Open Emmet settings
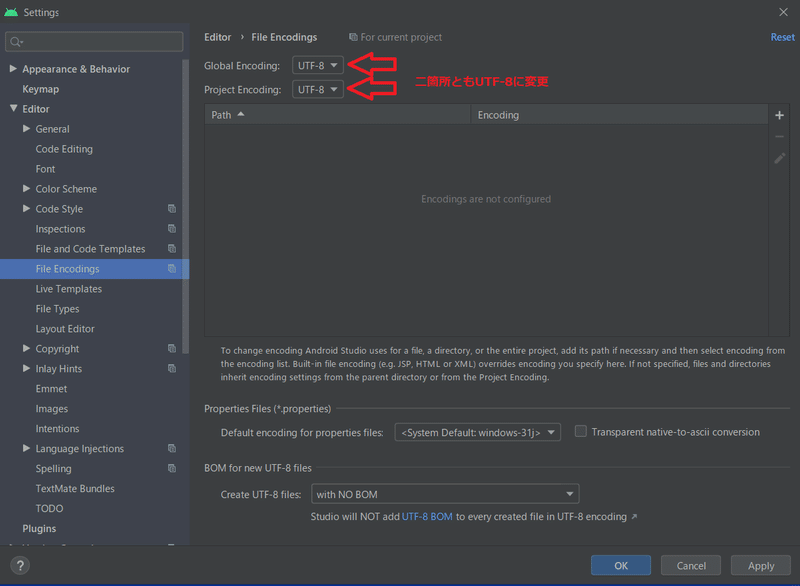Screen dimensions: 800x586 pyautogui.click(x=51, y=389)
